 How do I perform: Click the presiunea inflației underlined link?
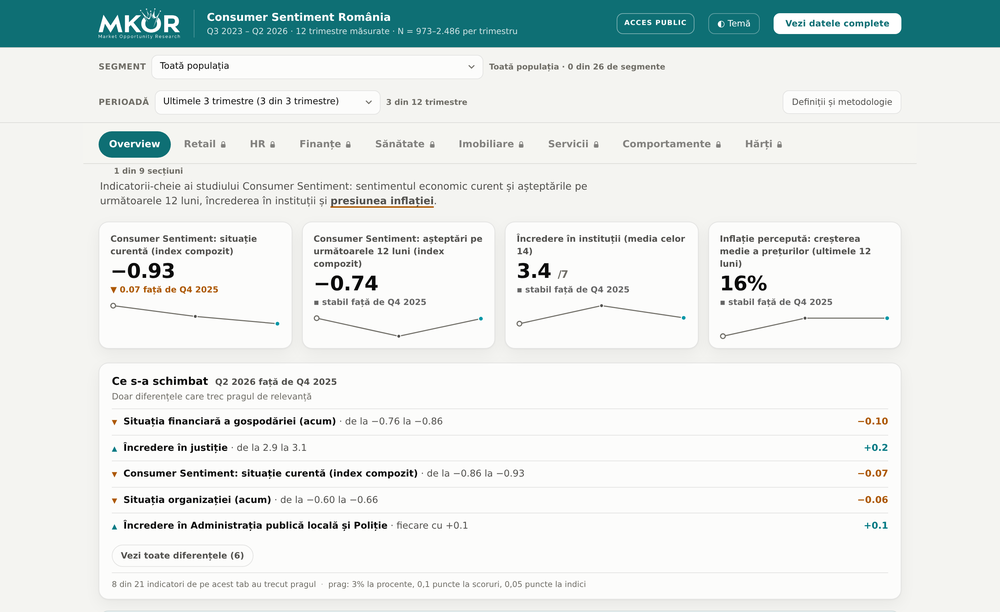tap(382, 201)
